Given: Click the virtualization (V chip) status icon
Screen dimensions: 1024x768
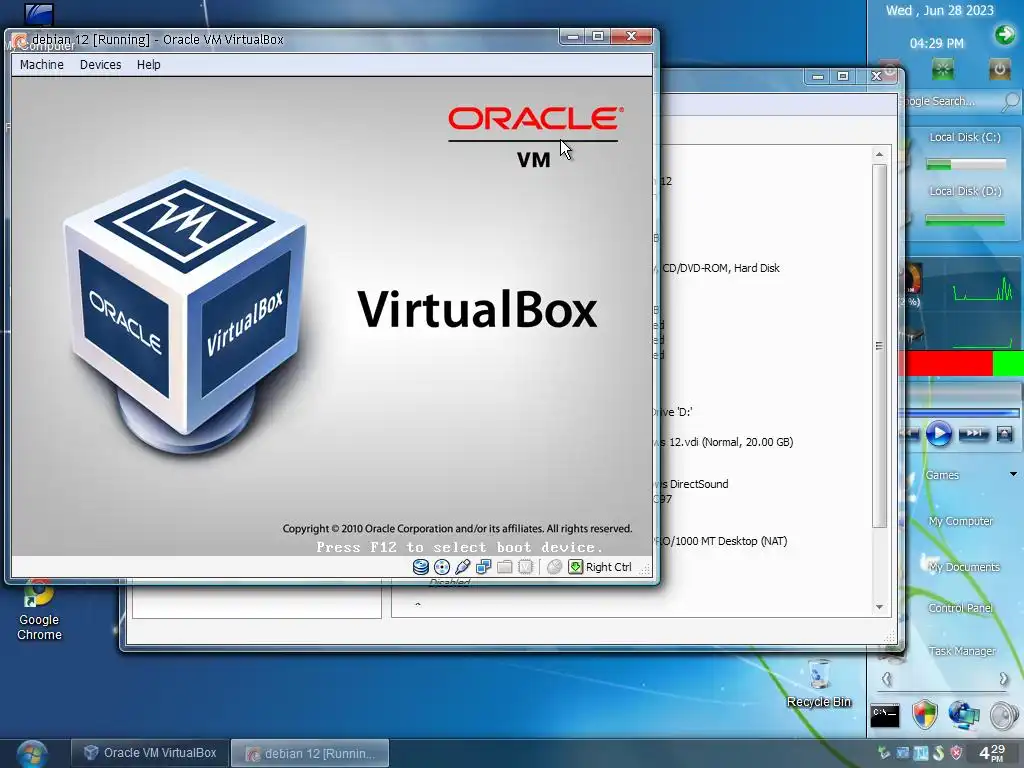Looking at the screenshot, I should click(526, 567).
